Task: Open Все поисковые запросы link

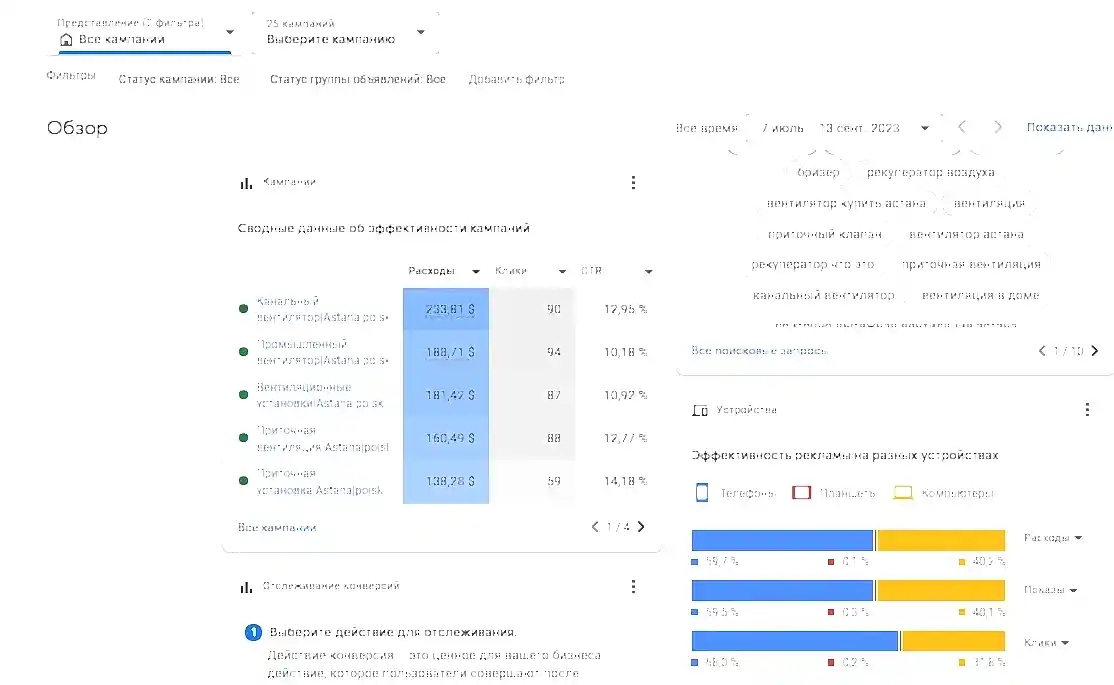Action: coord(759,351)
